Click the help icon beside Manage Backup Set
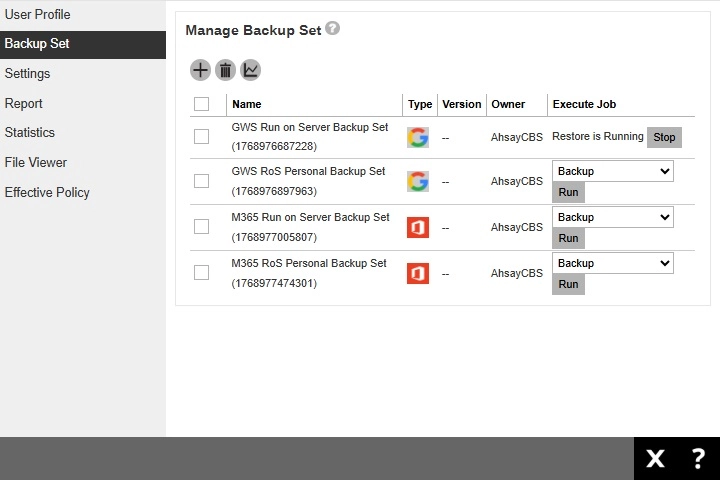Screen dimensions: 720x480 333,29
